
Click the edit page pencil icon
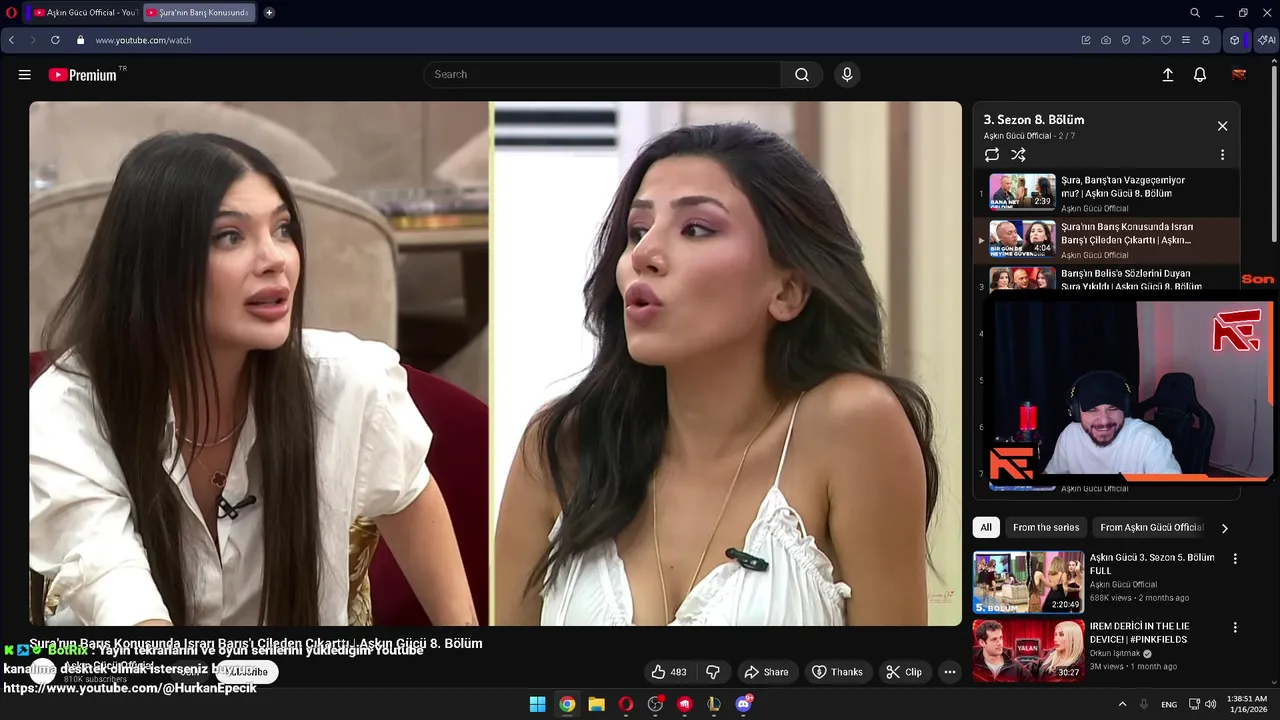tap(1086, 40)
